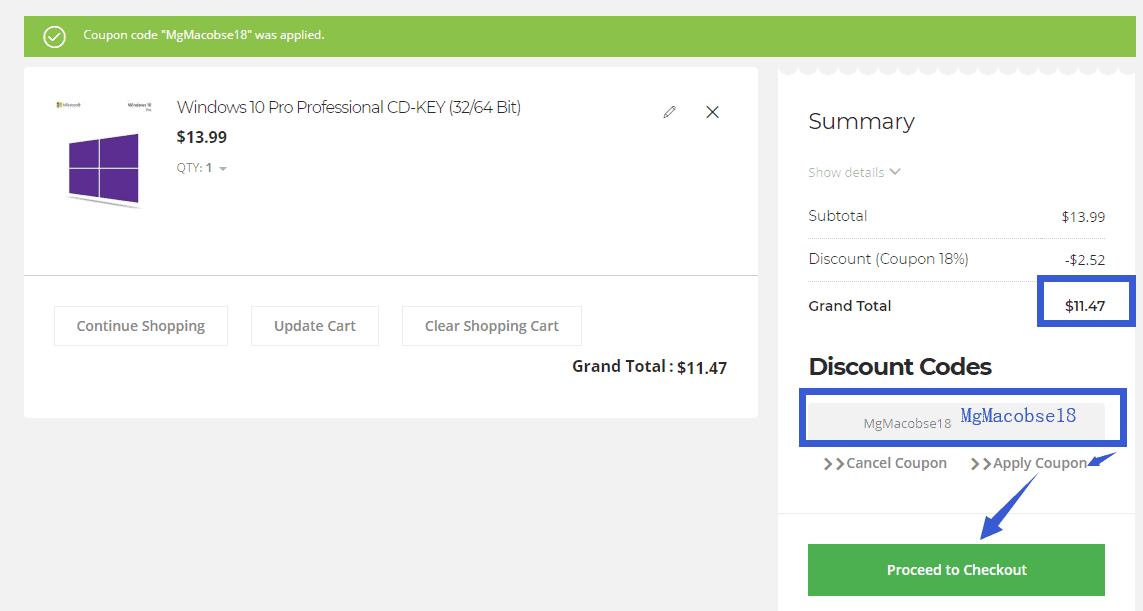Viewport: 1143px width, 611px height.
Task: Click the checkmark icon in green banner
Action: click(54, 36)
